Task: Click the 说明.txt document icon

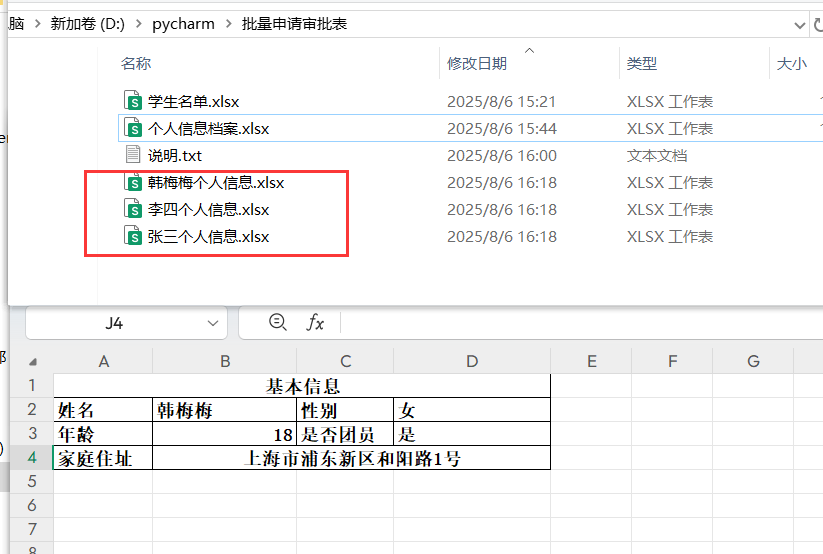Action: tap(133, 155)
